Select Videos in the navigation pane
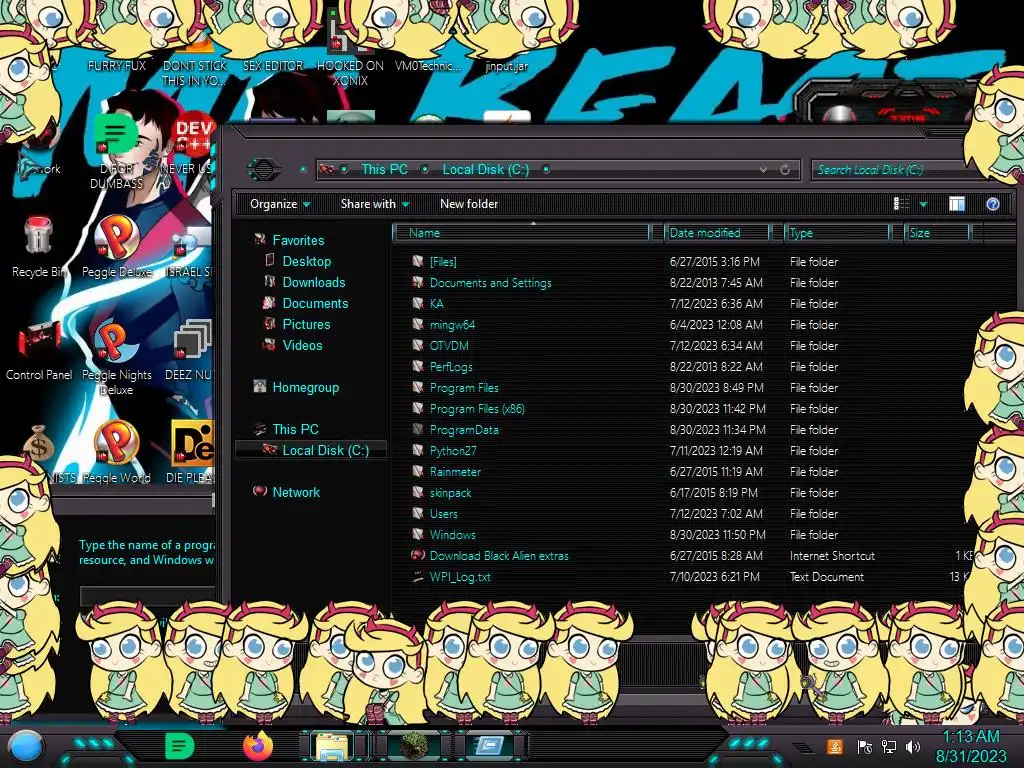The width and height of the screenshot is (1024, 768). [302, 345]
